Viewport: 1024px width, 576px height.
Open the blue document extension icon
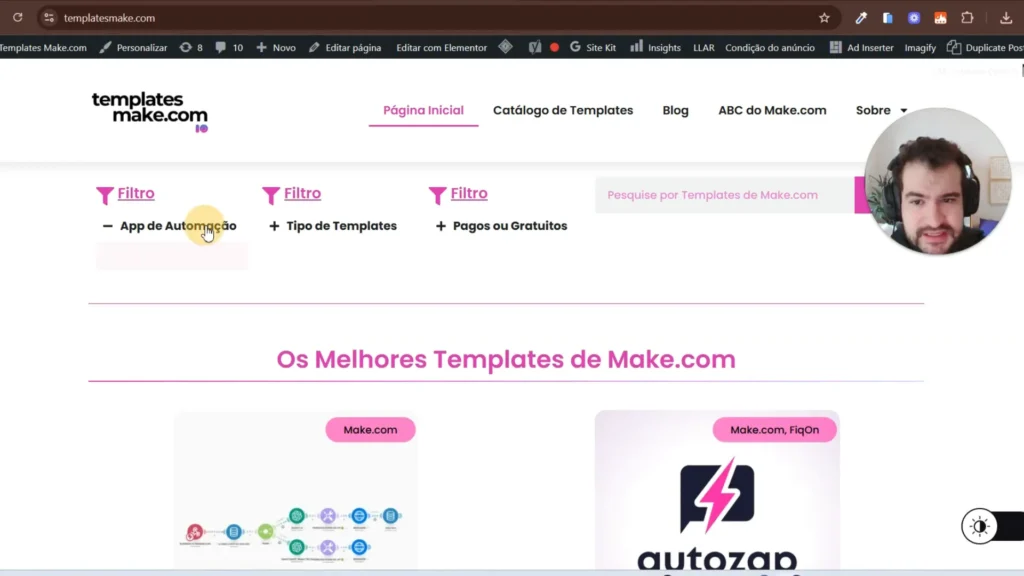coord(888,18)
